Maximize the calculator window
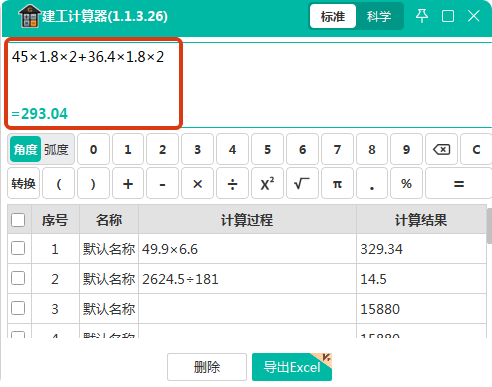The height and width of the screenshot is (387, 492). 448,16
